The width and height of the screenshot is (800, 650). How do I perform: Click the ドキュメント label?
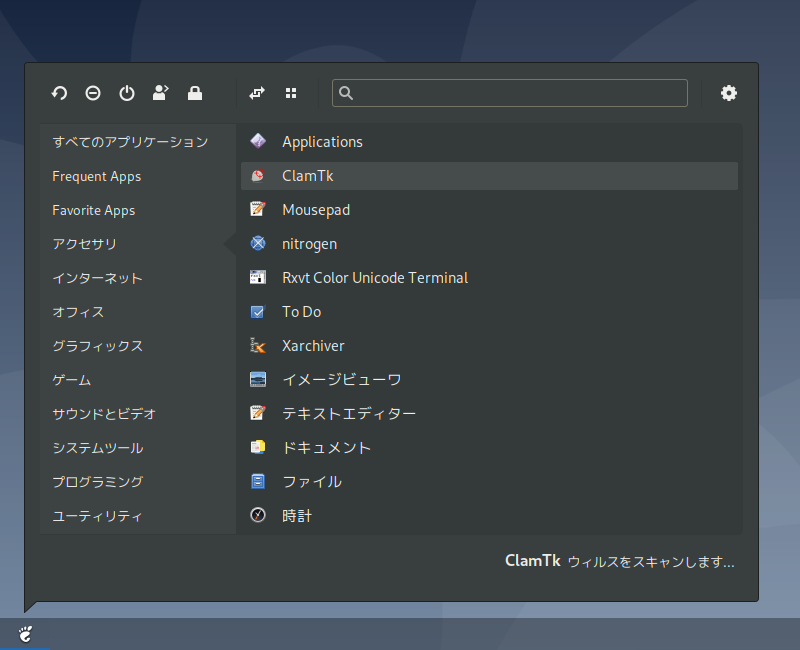tap(327, 447)
